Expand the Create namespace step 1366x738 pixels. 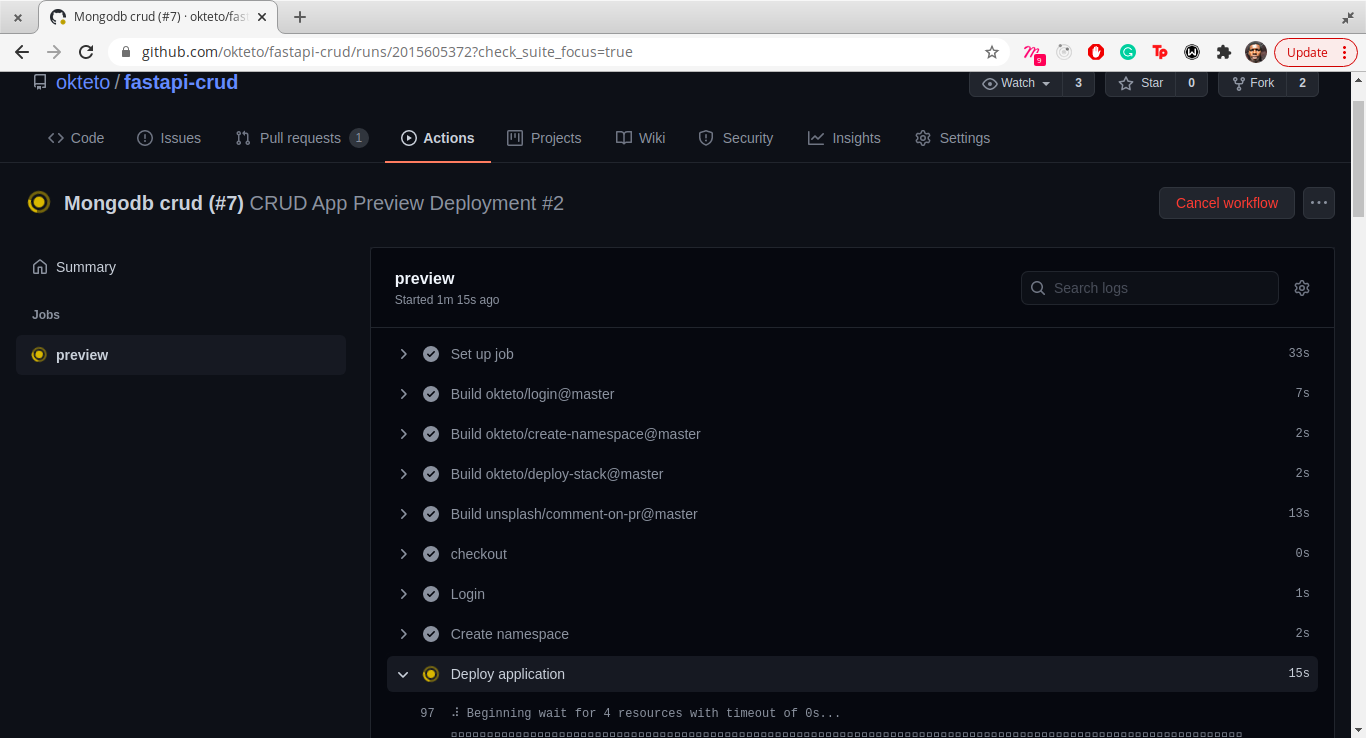coord(404,634)
